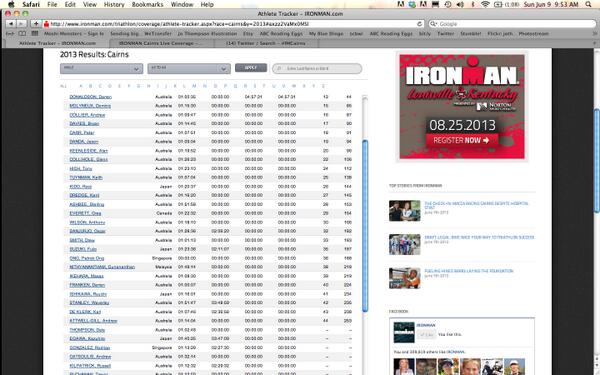Open WeTransfer bookmark in bookmarks bar

158,34
